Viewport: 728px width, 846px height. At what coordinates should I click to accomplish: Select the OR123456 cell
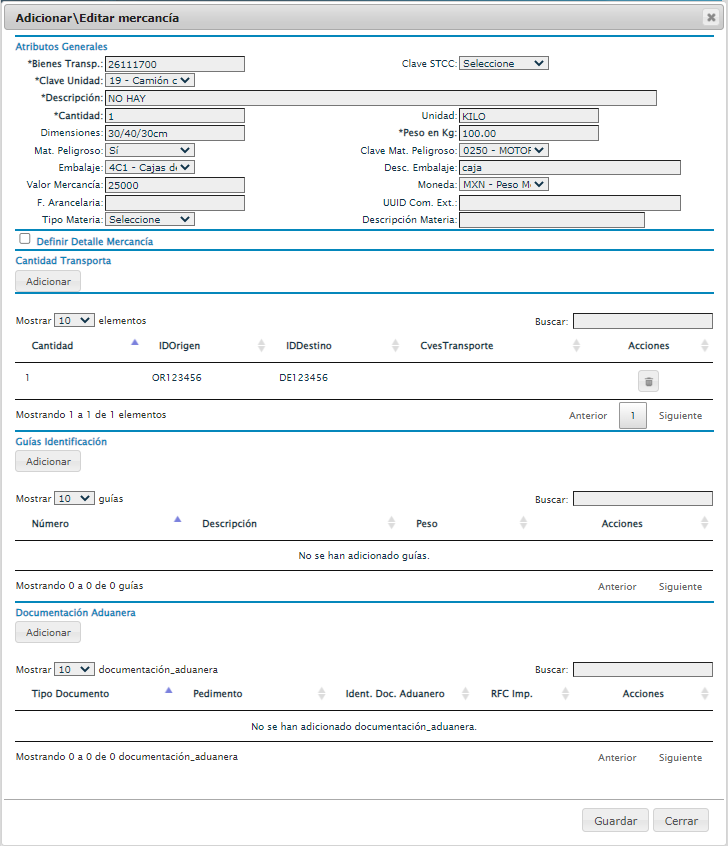click(176, 378)
